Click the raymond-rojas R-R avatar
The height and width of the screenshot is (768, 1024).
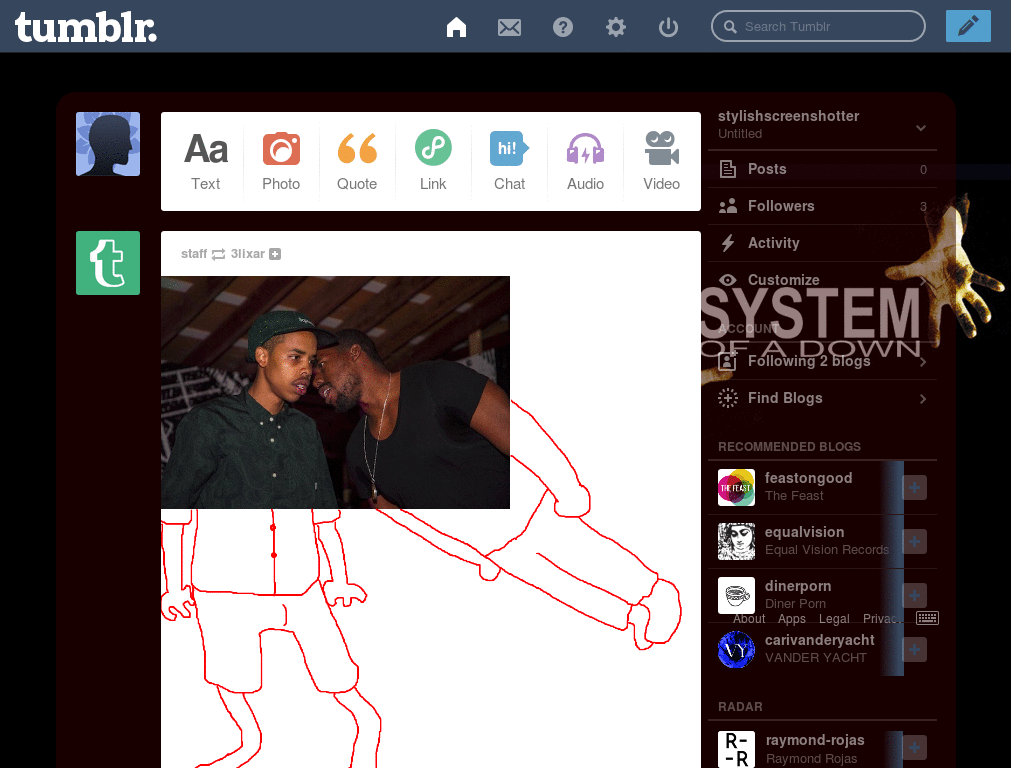point(736,749)
